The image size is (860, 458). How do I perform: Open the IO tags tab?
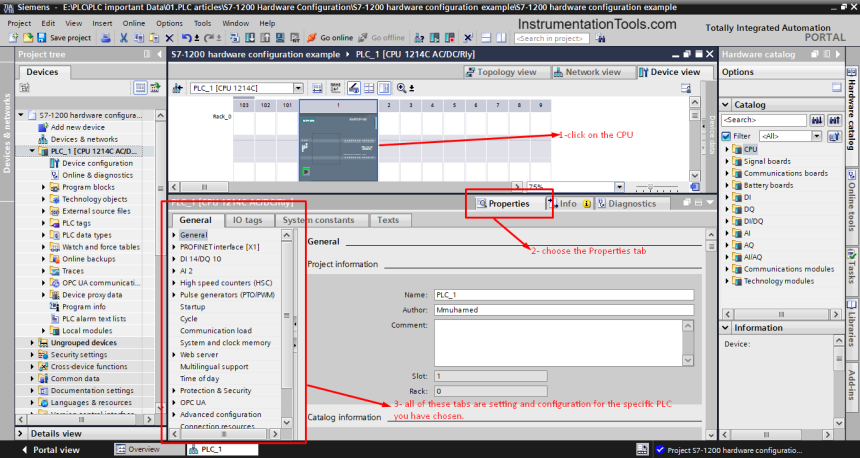247,220
